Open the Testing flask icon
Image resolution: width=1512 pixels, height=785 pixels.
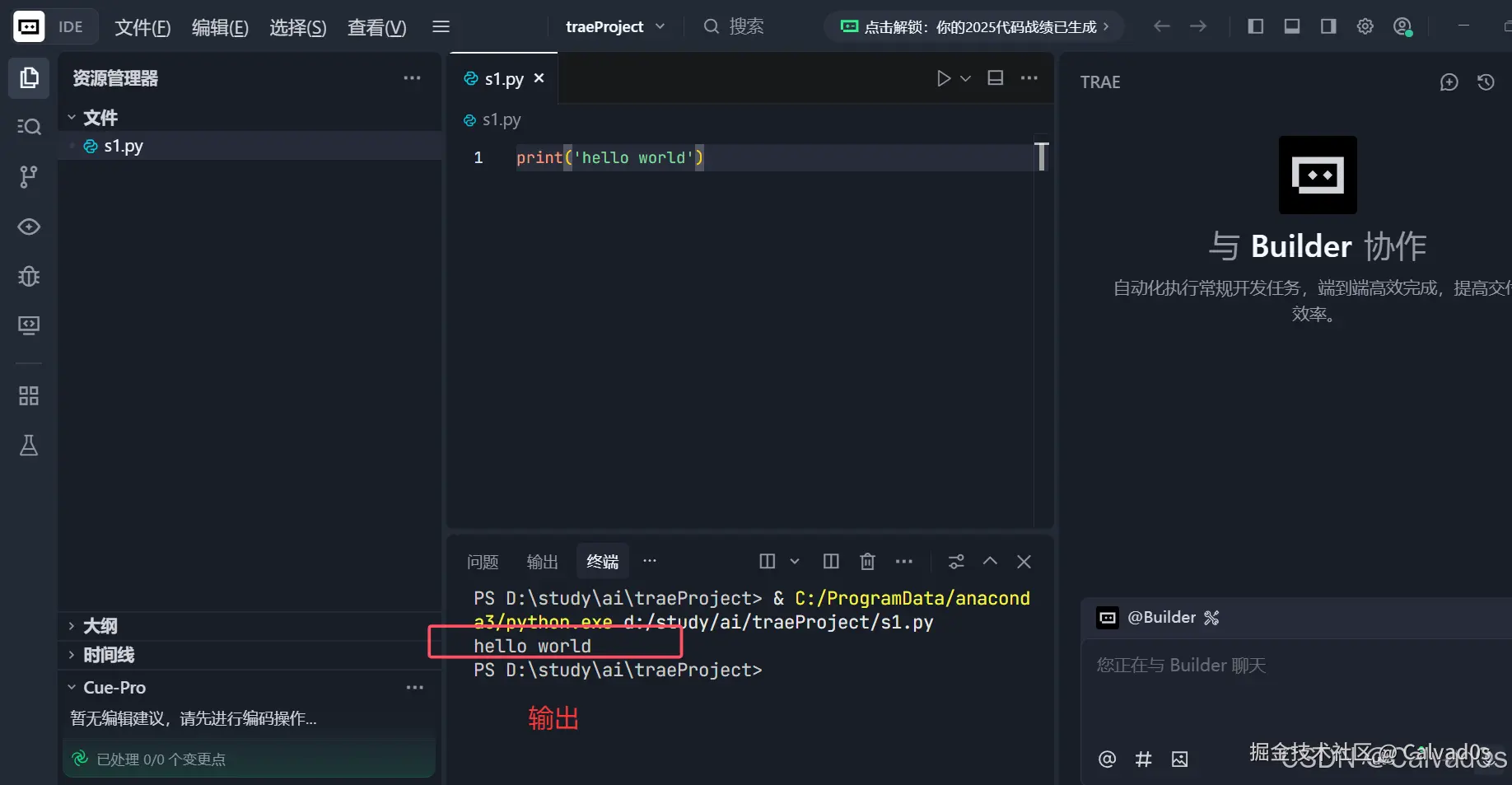point(29,446)
